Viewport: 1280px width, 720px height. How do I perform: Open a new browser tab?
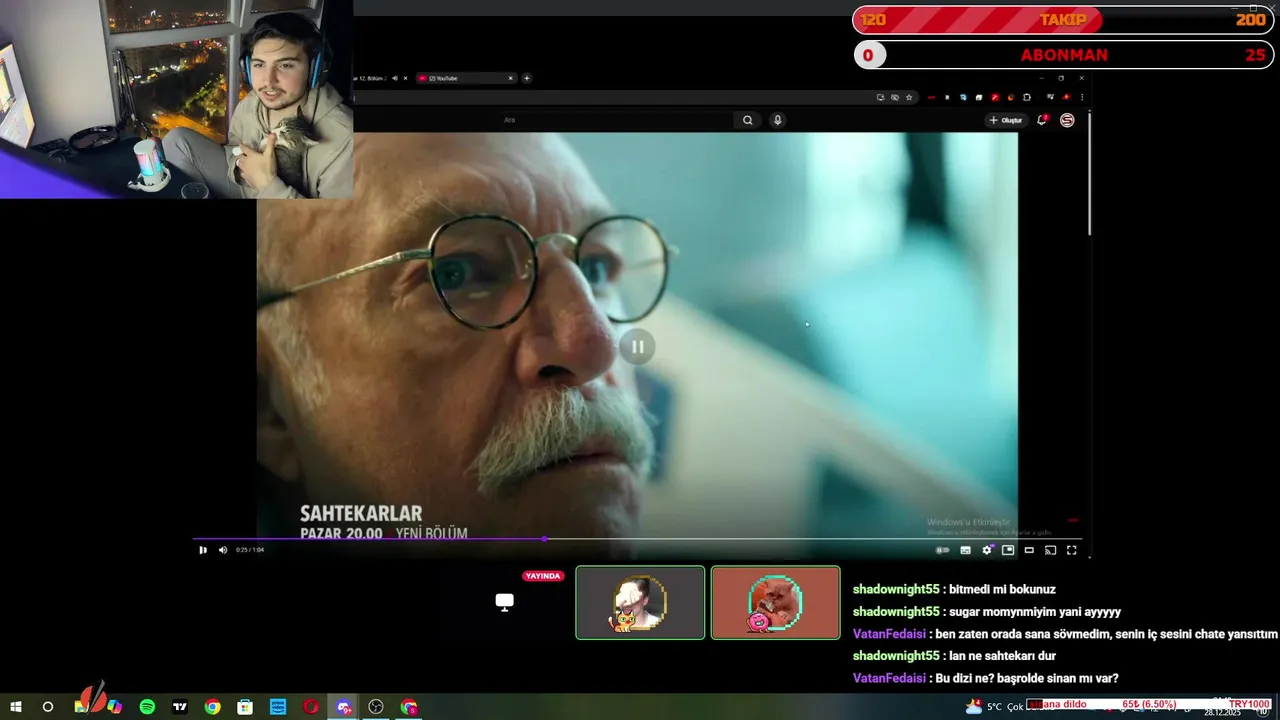tap(527, 78)
